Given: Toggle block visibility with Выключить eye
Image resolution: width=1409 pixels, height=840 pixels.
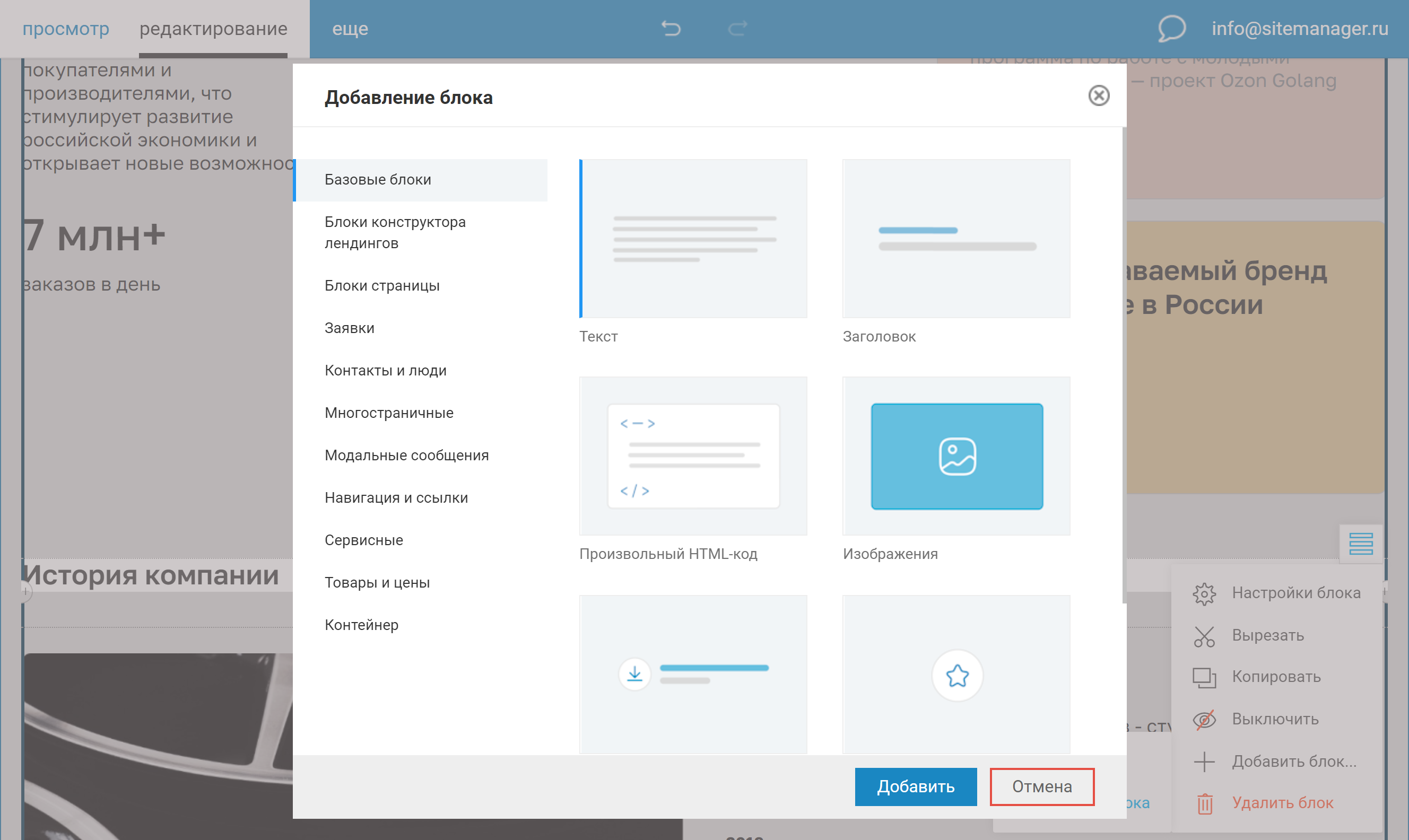Looking at the screenshot, I should [x=1204, y=720].
